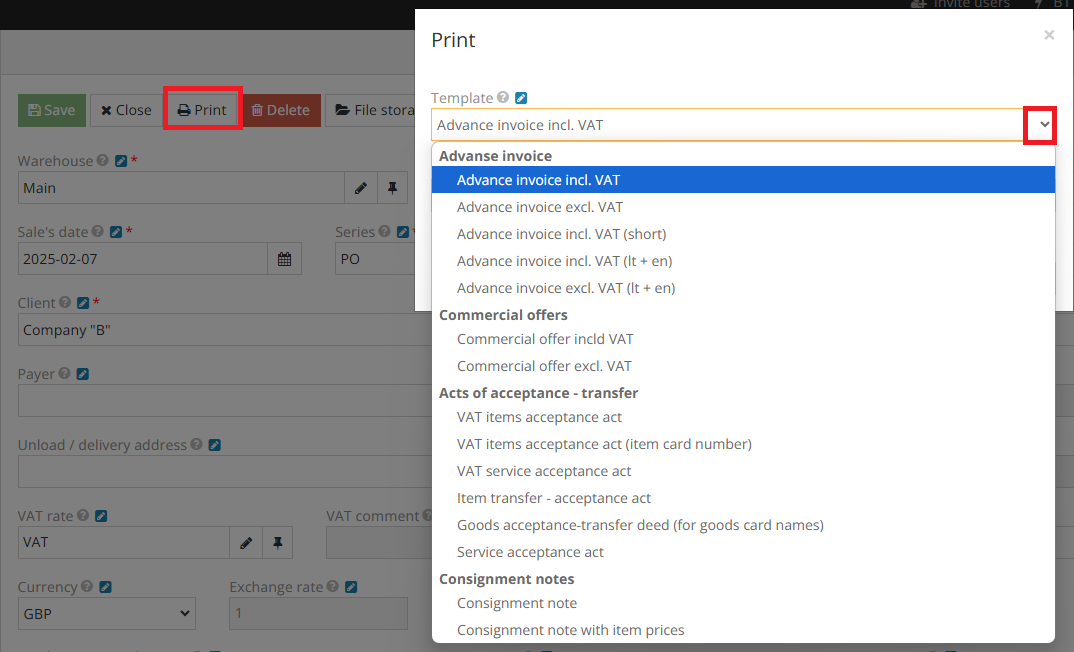Image resolution: width=1074 pixels, height=652 pixels.
Task: Click the pencil edit icon beside the Main warehouse field
Action: tap(360, 187)
